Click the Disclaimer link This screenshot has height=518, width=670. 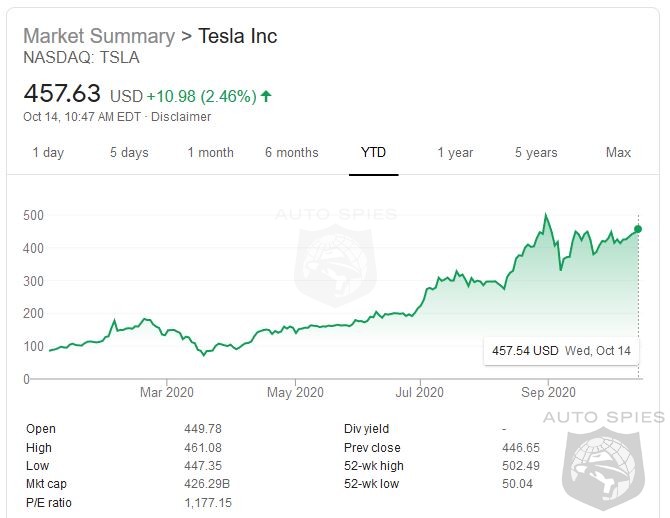pos(182,117)
